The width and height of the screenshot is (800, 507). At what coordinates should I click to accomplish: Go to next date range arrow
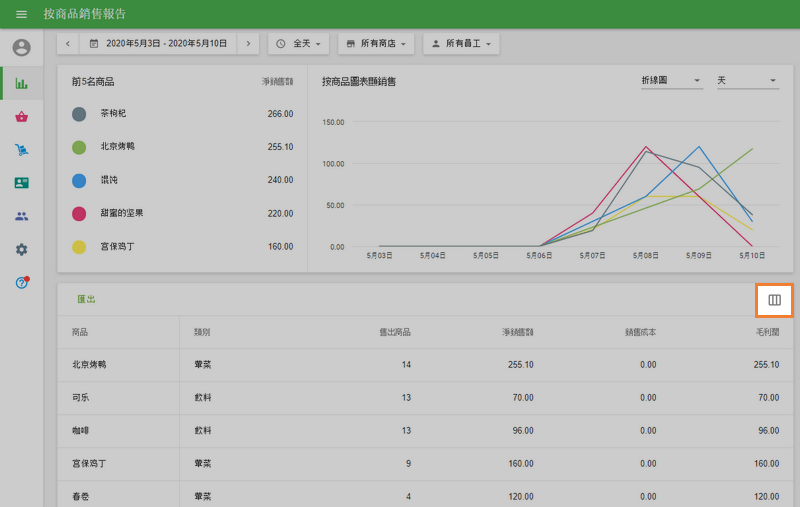pos(249,44)
